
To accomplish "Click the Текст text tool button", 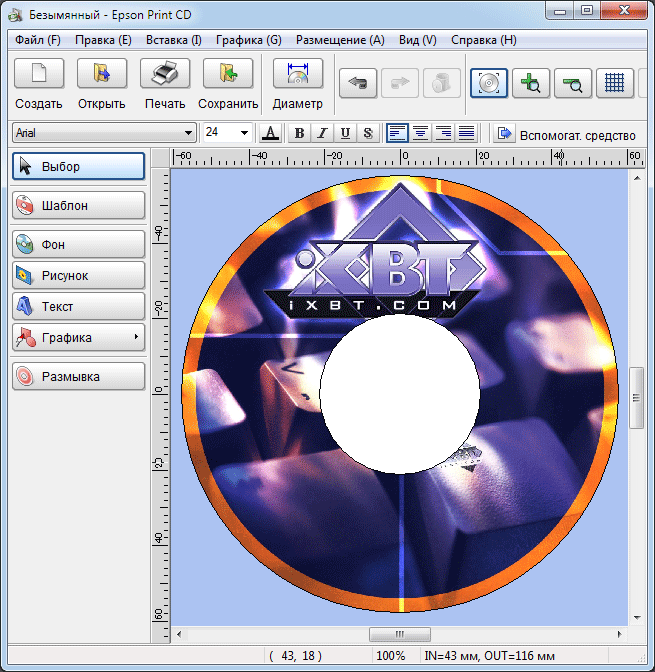I will tap(78, 306).
